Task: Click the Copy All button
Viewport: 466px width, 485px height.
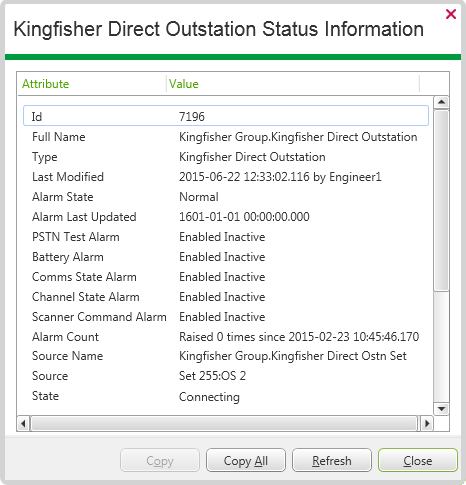Action: tap(246, 461)
